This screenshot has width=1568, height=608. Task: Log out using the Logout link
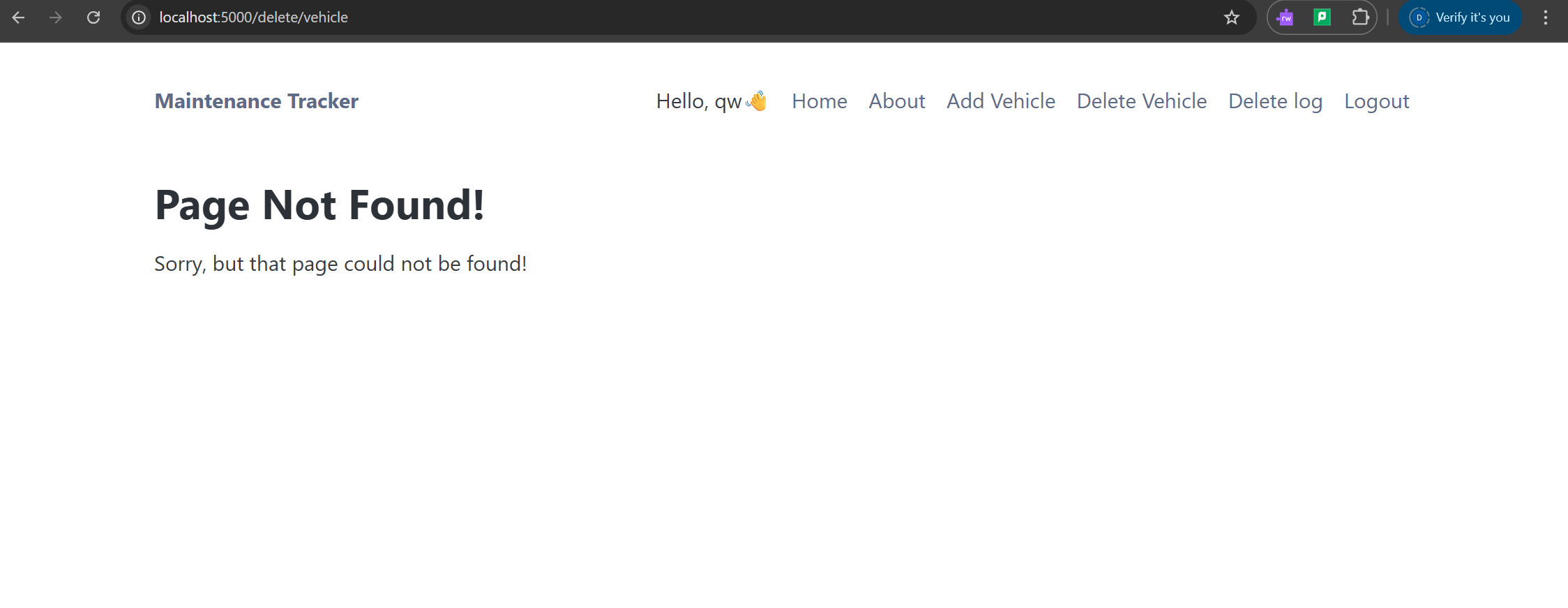1376,101
